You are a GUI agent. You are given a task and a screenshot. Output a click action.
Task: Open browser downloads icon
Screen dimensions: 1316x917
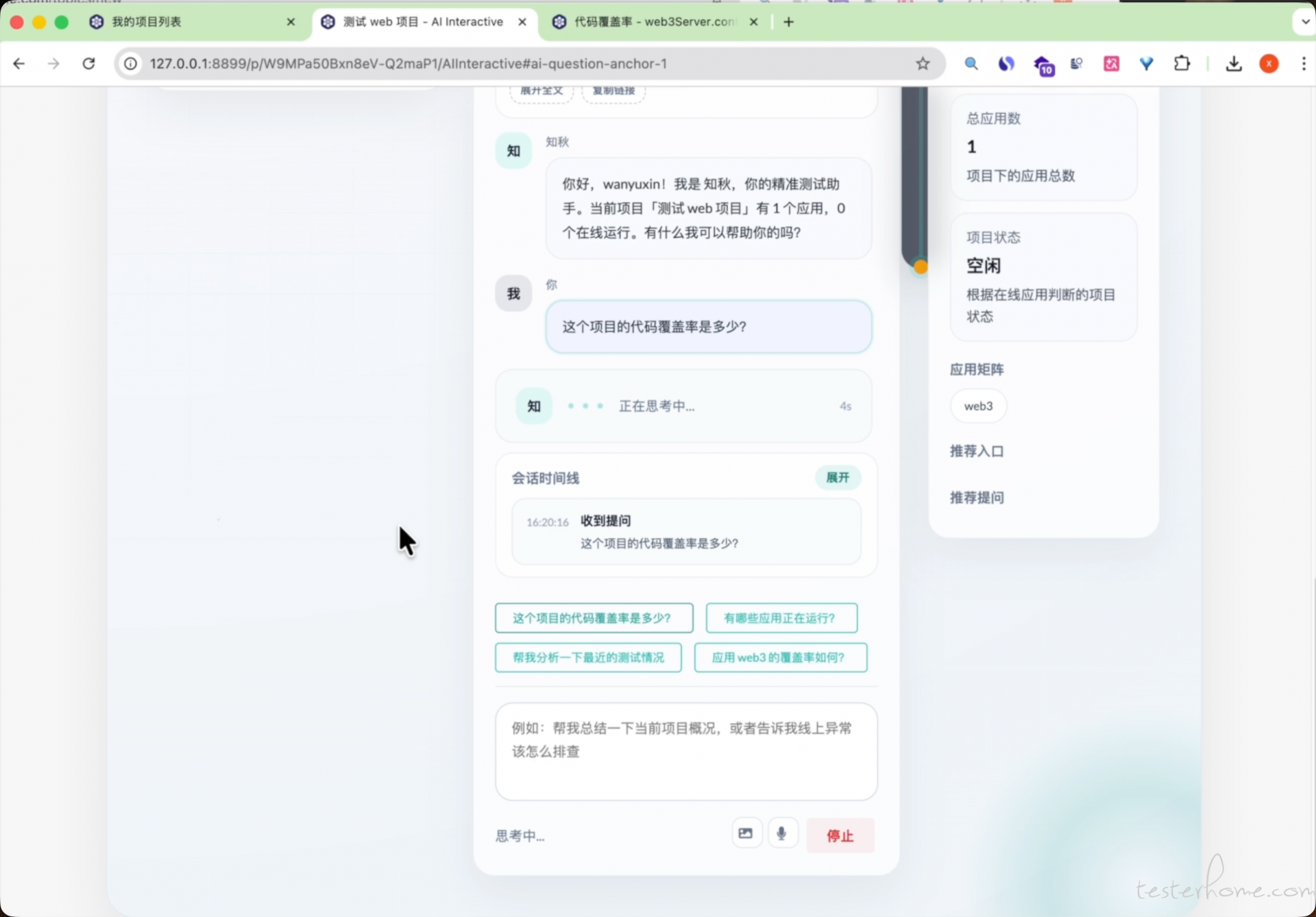tap(1234, 64)
